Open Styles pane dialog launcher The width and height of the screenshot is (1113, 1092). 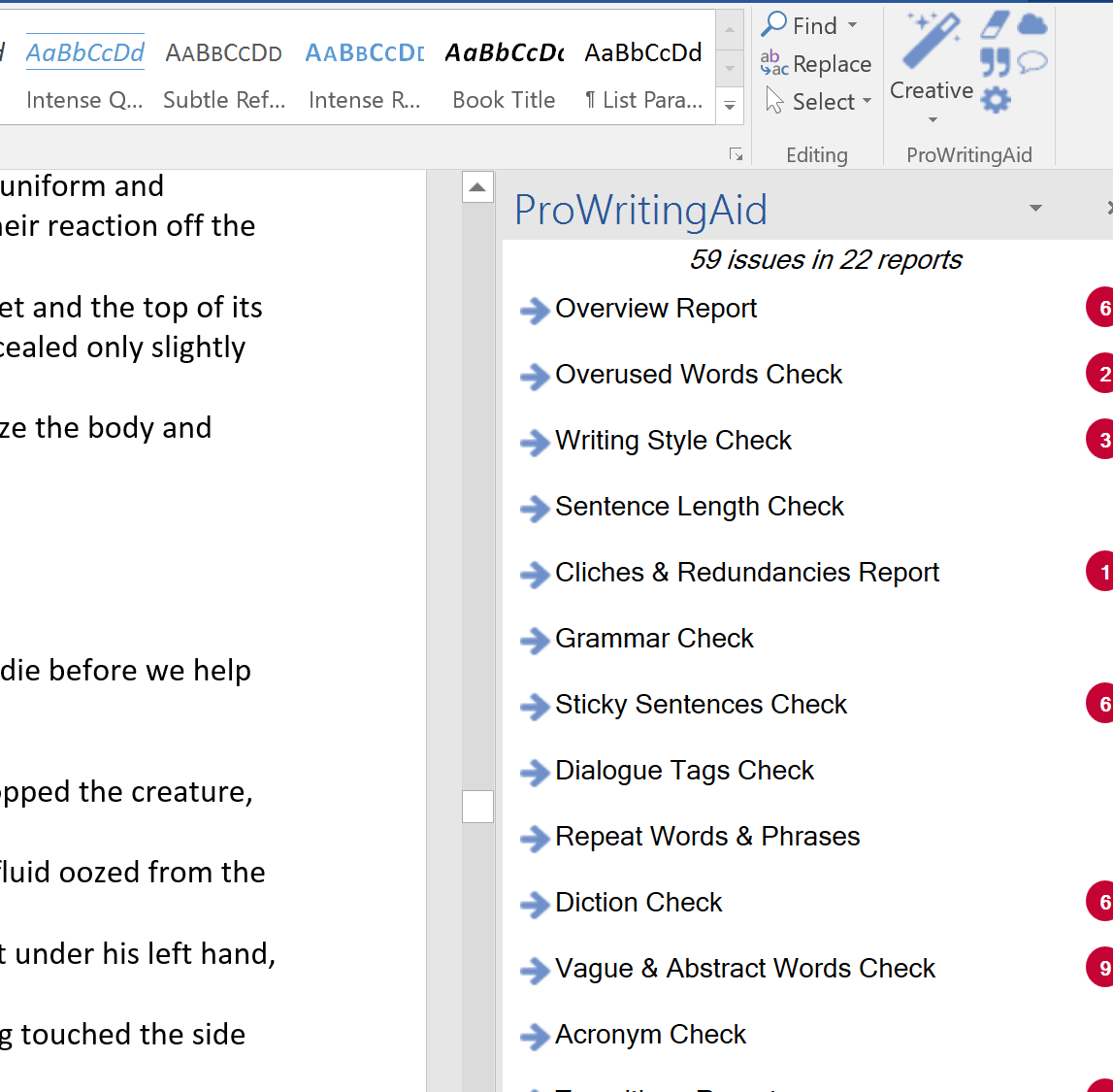pyautogui.click(x=736, y=154)
